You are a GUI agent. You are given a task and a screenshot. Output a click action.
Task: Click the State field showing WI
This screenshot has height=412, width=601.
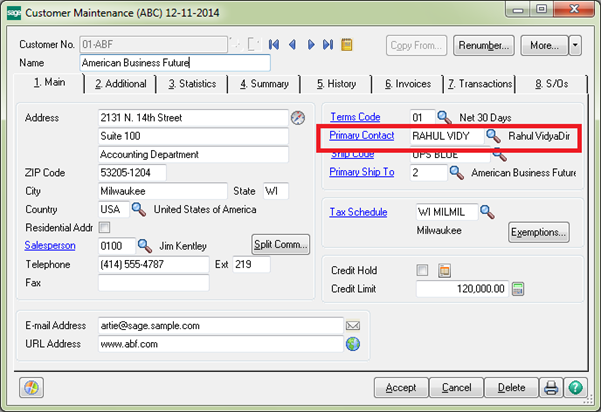point(276,191)
